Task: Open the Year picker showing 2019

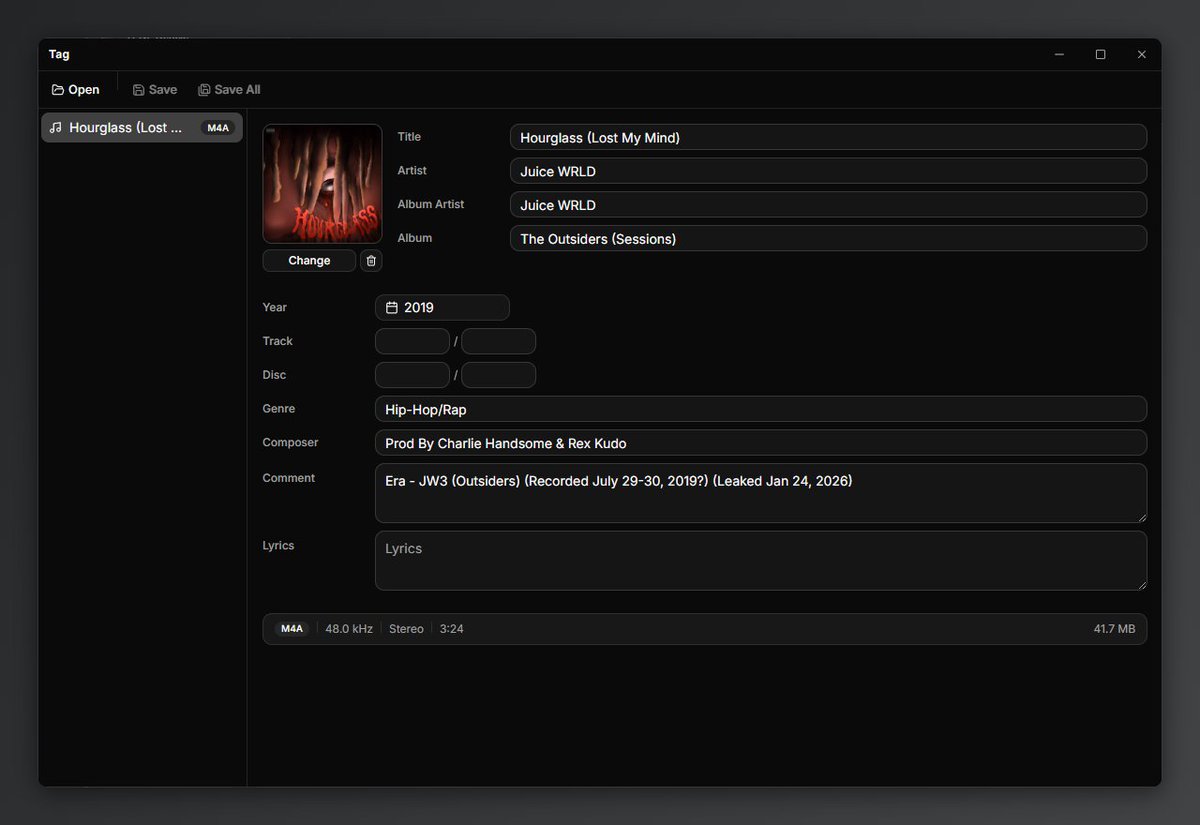Action: 442,308
